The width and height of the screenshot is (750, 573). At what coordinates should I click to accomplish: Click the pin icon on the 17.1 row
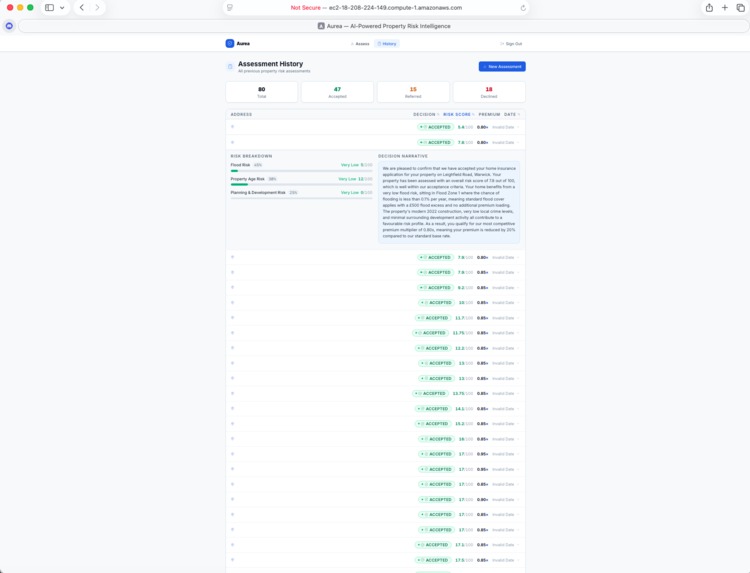pos(232,544)
